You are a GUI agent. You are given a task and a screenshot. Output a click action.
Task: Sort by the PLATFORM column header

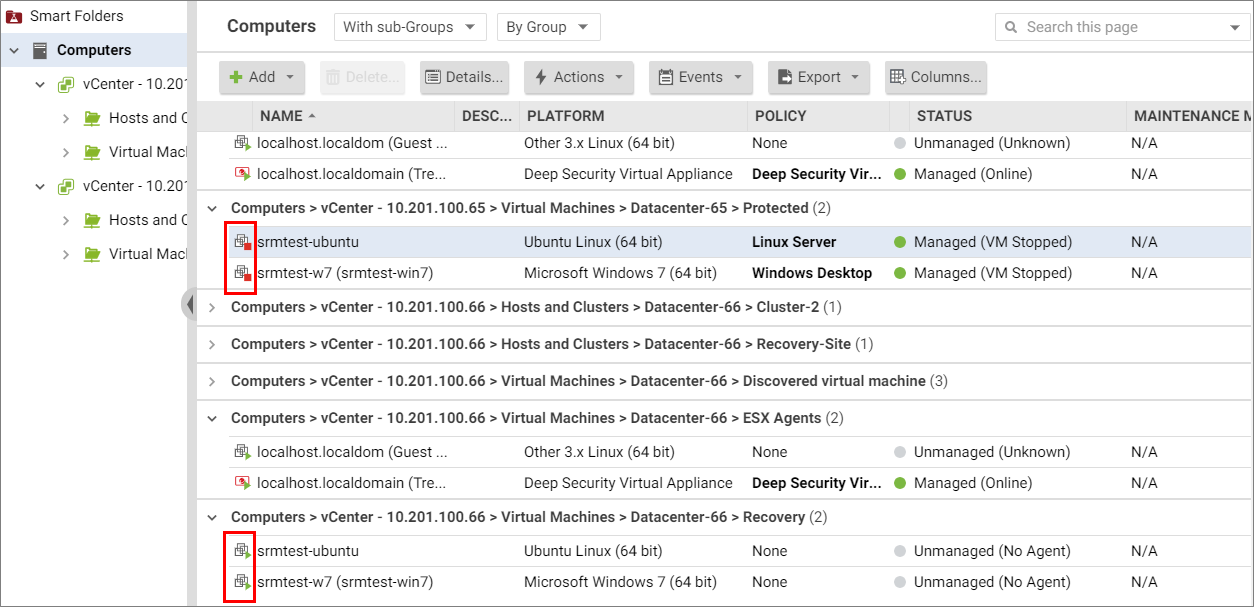tap(566, 116)
